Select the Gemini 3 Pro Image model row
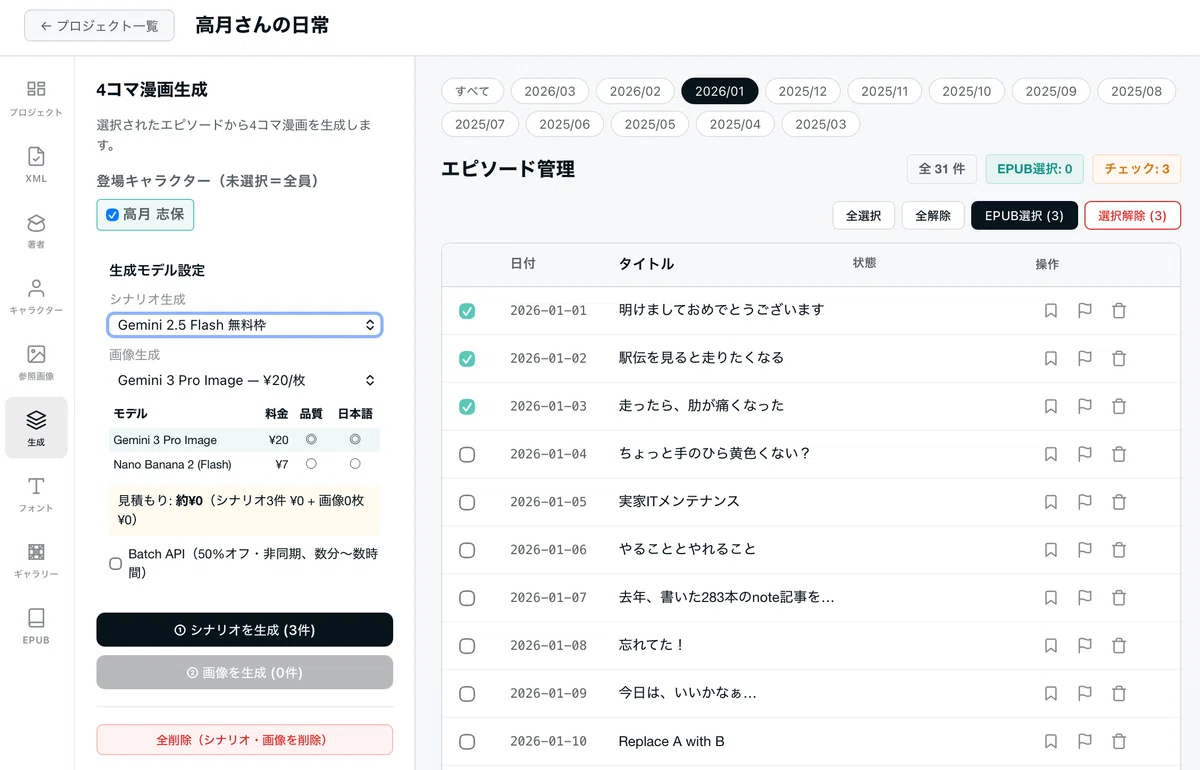The height and width of the screenshot is (770, 1200). (245, 440)
